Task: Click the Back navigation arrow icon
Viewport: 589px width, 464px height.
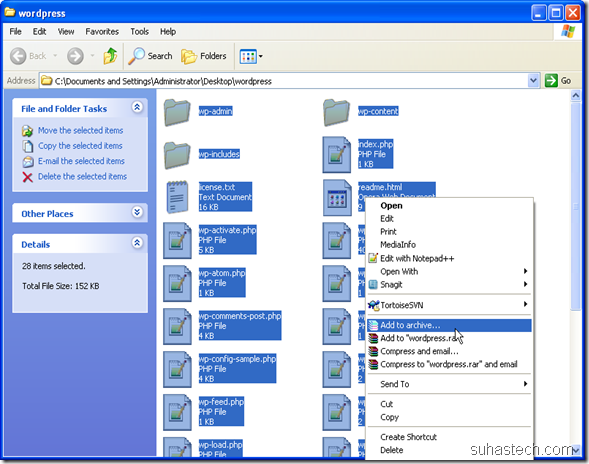Action: click(18, 56)
